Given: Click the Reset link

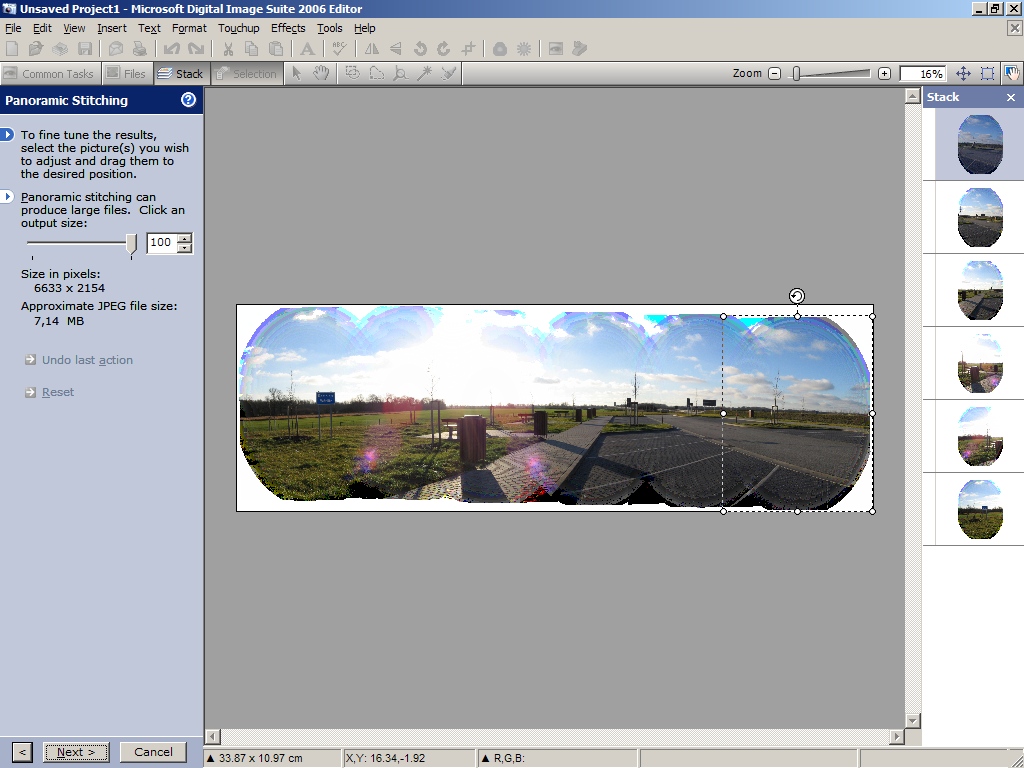Looking at the screenshot, I should click(x=57, y=392).
